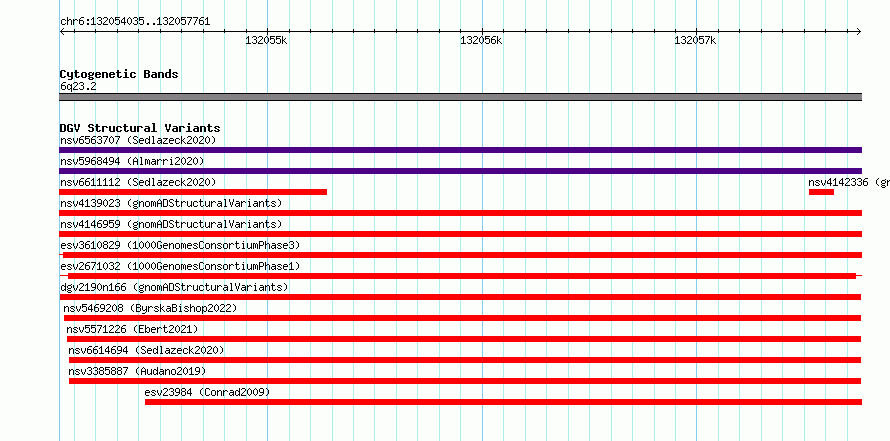Select the red bar for esv3610829

(x=462, y=255)
